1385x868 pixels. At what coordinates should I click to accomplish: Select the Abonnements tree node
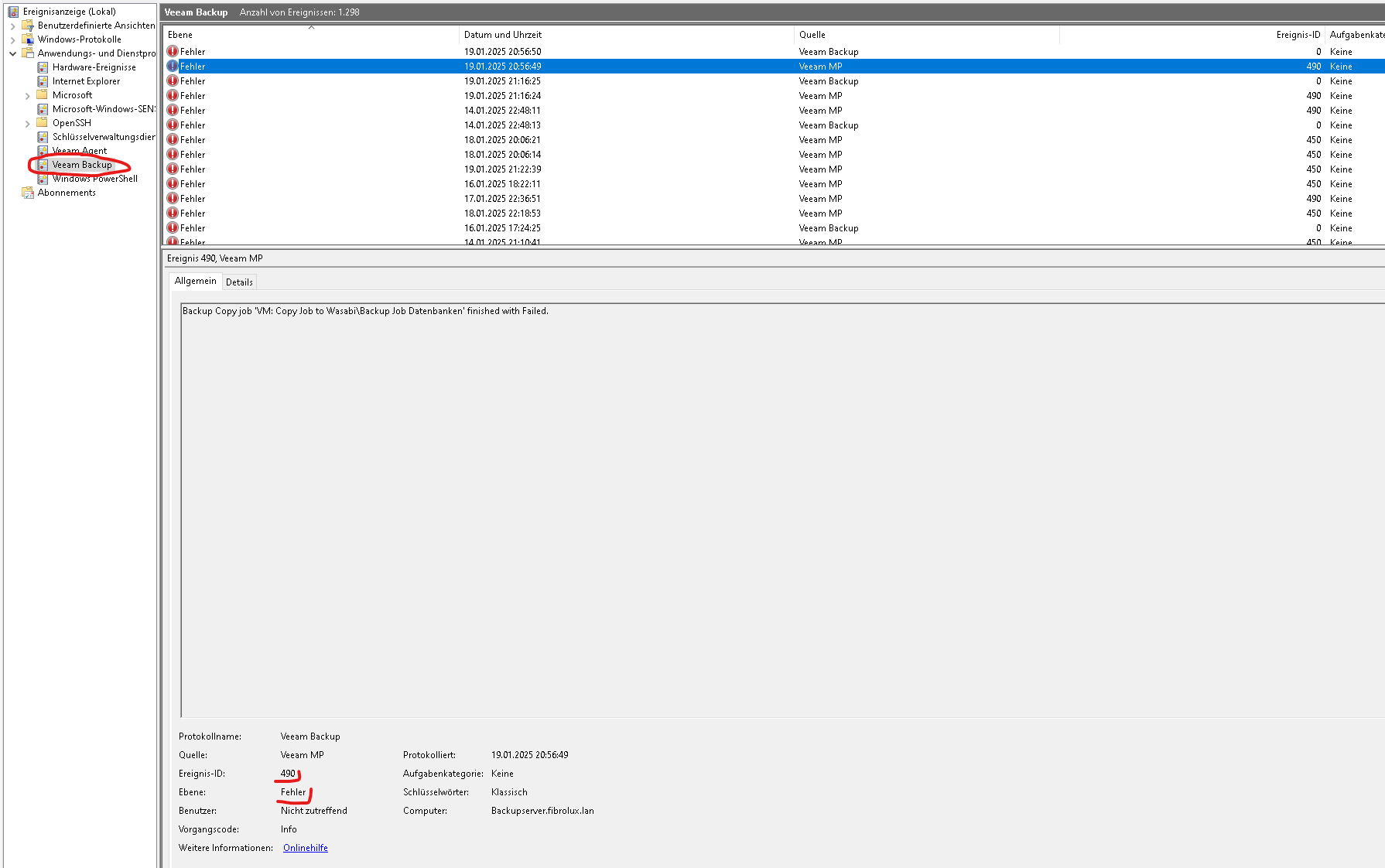67,193
